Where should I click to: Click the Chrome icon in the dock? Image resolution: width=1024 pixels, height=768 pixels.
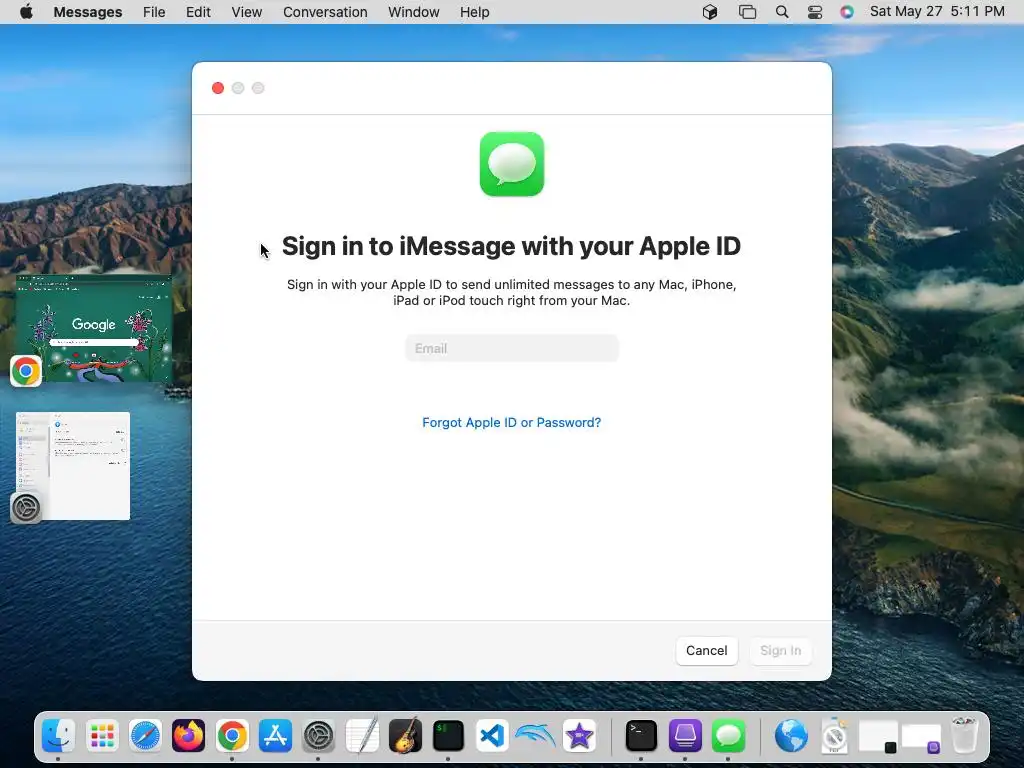pos(232,736)
